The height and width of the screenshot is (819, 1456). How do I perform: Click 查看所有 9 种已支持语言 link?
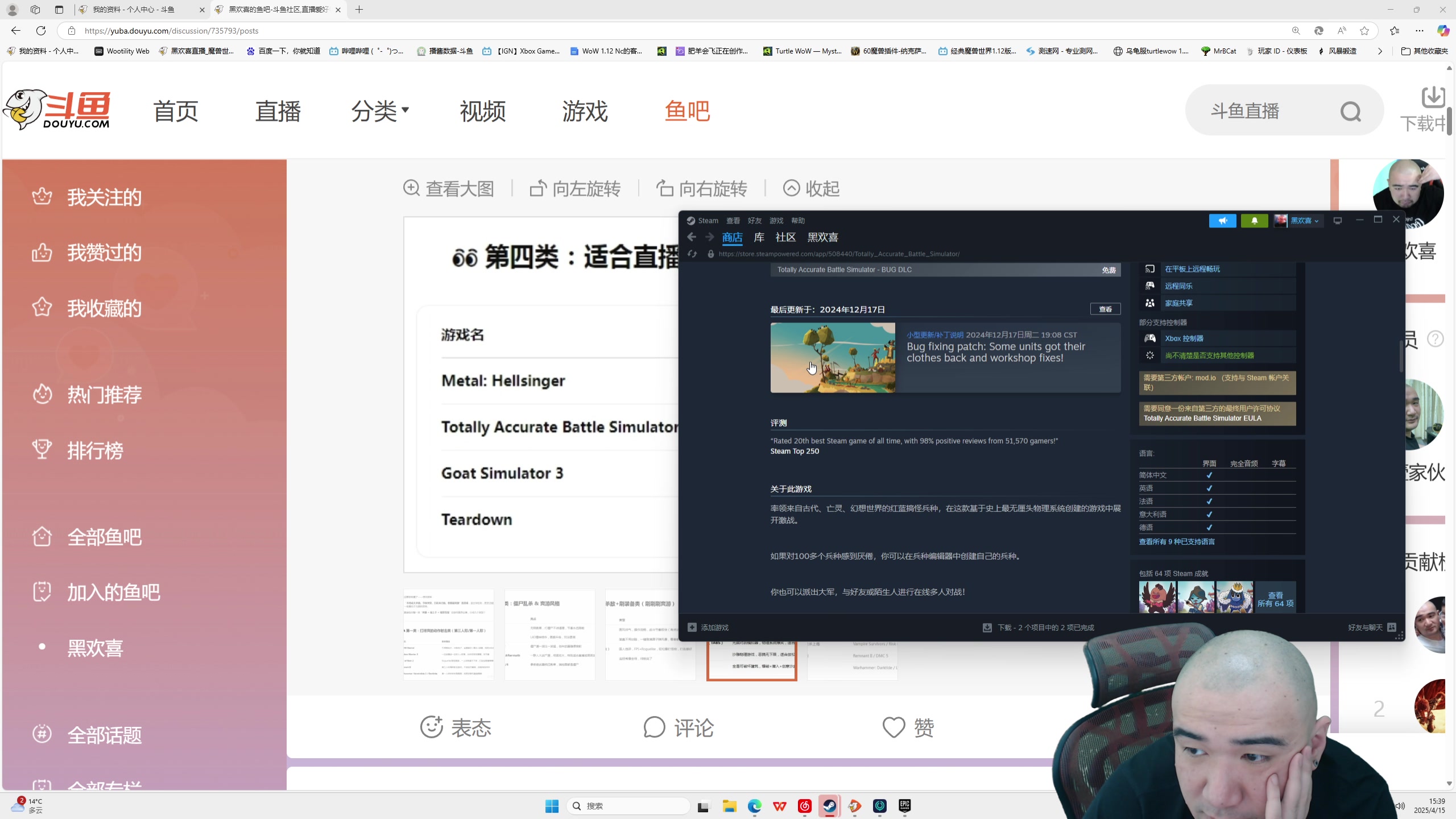click(x=1177, y=541)
